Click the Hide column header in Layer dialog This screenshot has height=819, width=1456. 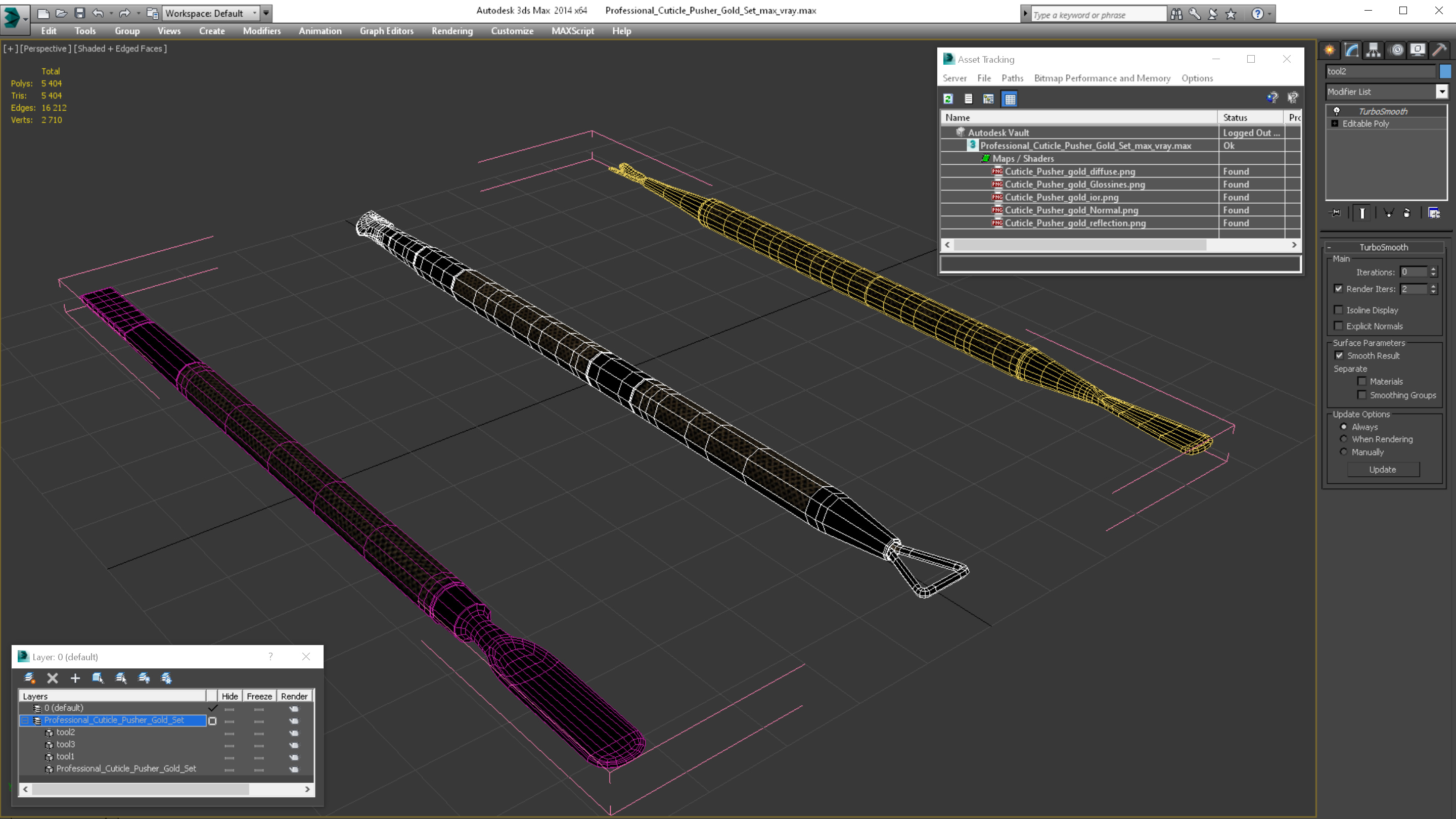click(x=230, y=696)
